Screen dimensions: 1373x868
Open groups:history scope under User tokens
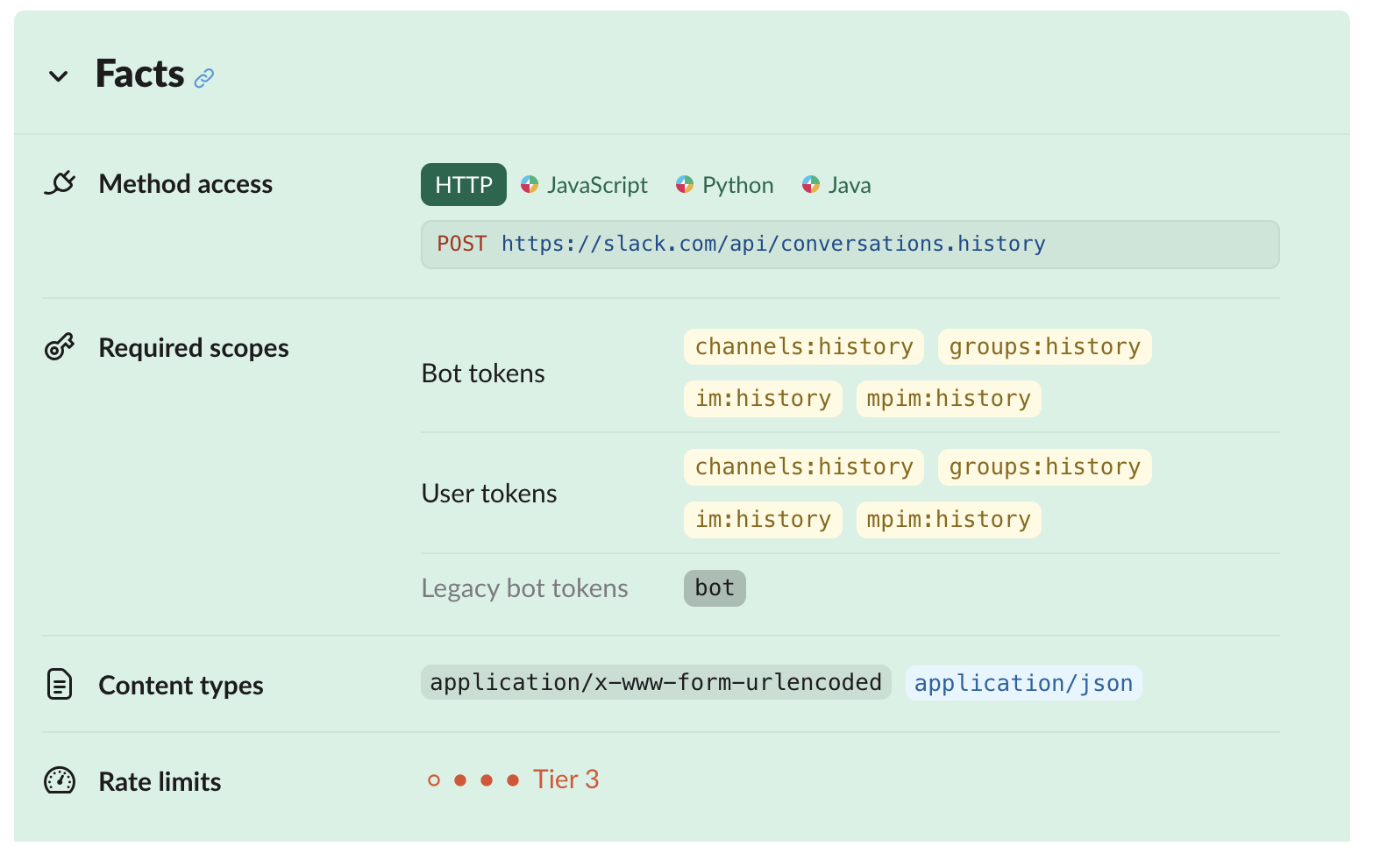1045,467
